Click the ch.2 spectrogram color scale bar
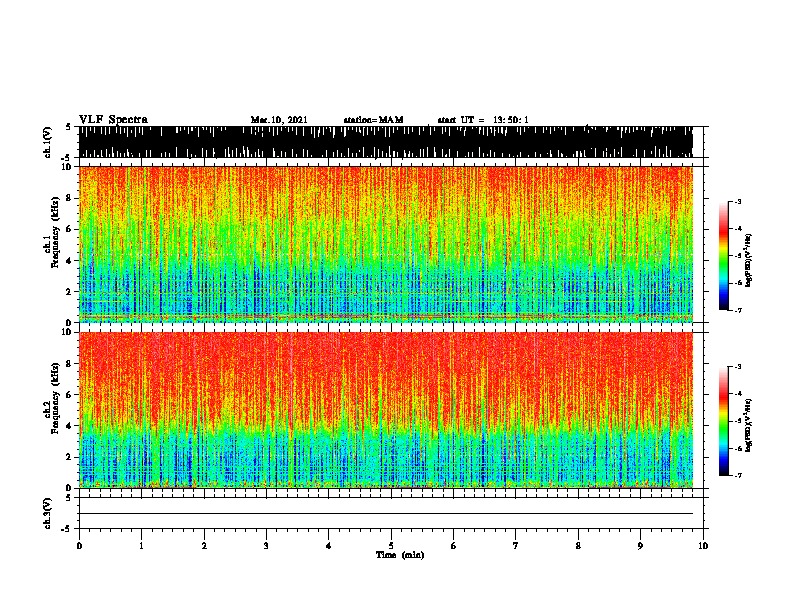 pyautogui.click(x=724, y=421)
